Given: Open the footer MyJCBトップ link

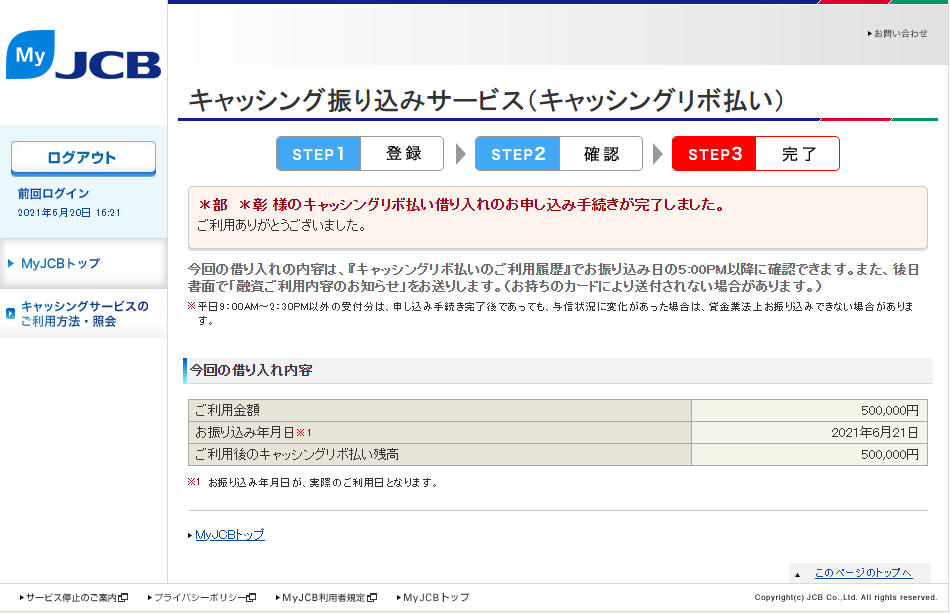Looking at the screenshot, I should (435, 598).
